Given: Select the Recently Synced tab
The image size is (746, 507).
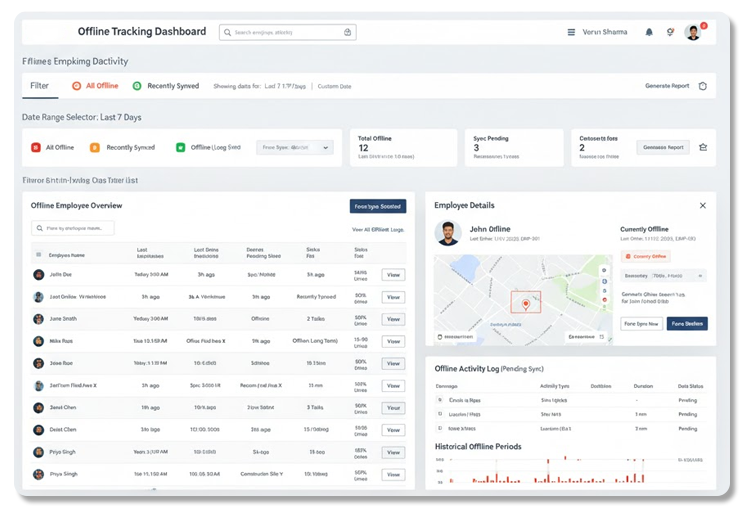Looking at the screenshot, I should (x=172, y=86).
